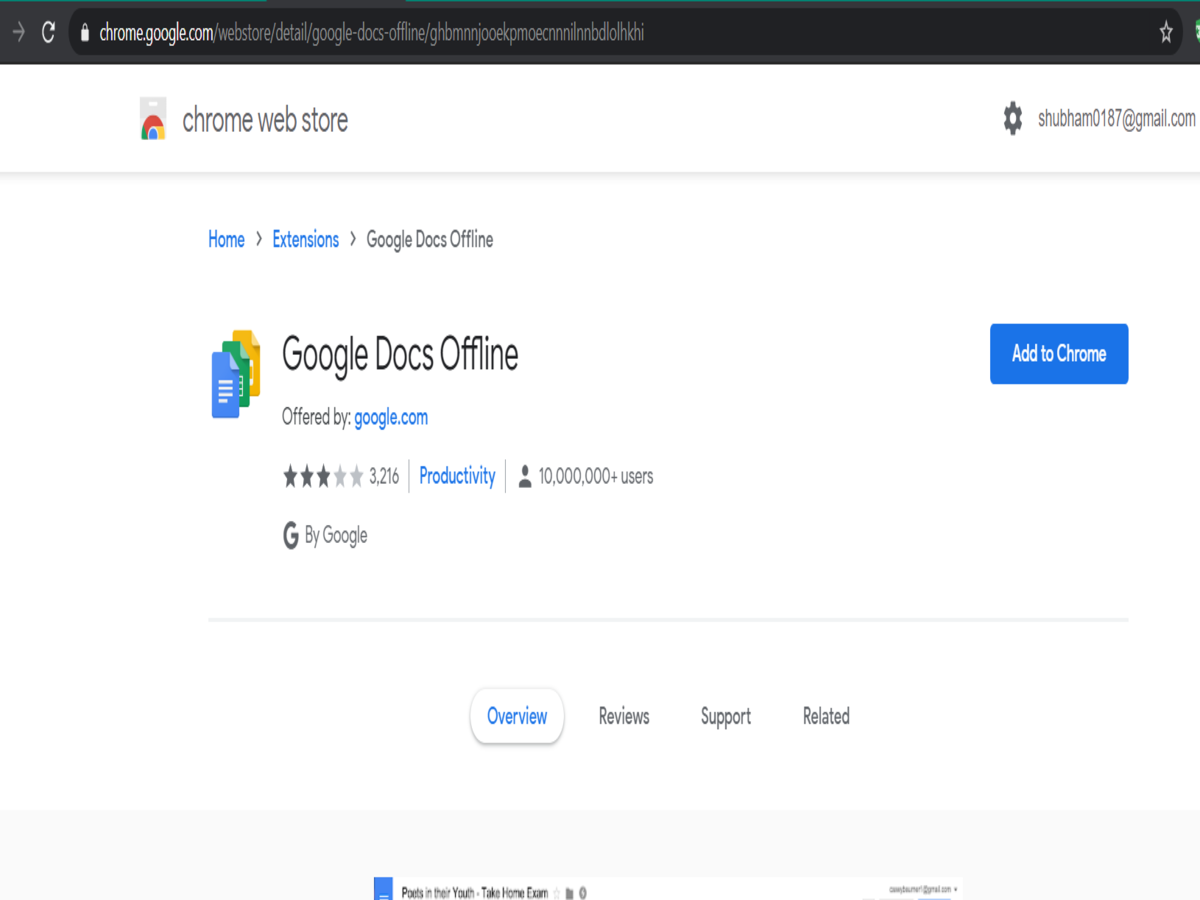Viewport: 1200px width, 900px height.
Task: Click the Google G logo badge
Action: pyautogui.click(x=291, y=535)
